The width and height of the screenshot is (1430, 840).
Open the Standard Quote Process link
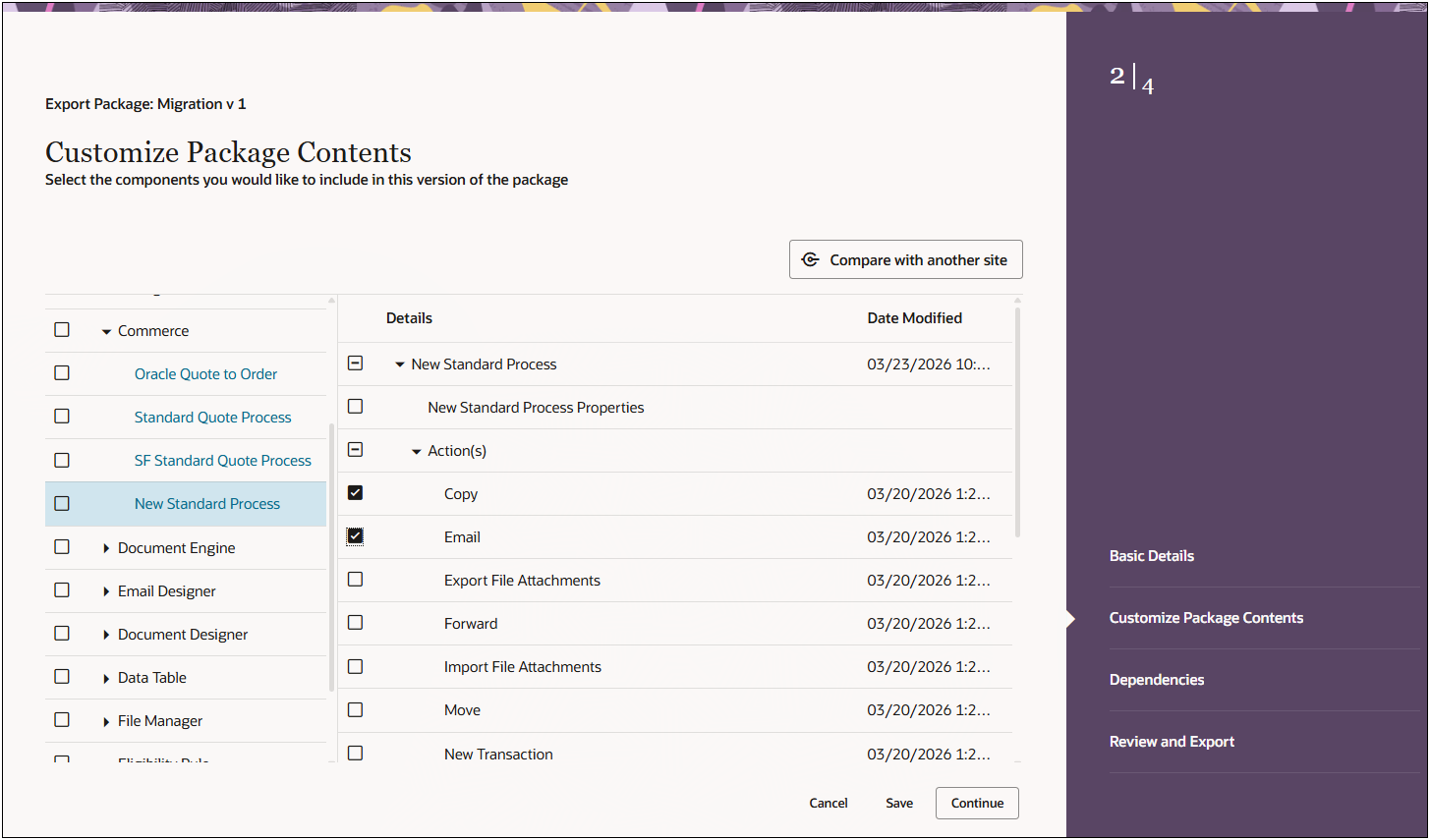212,417
